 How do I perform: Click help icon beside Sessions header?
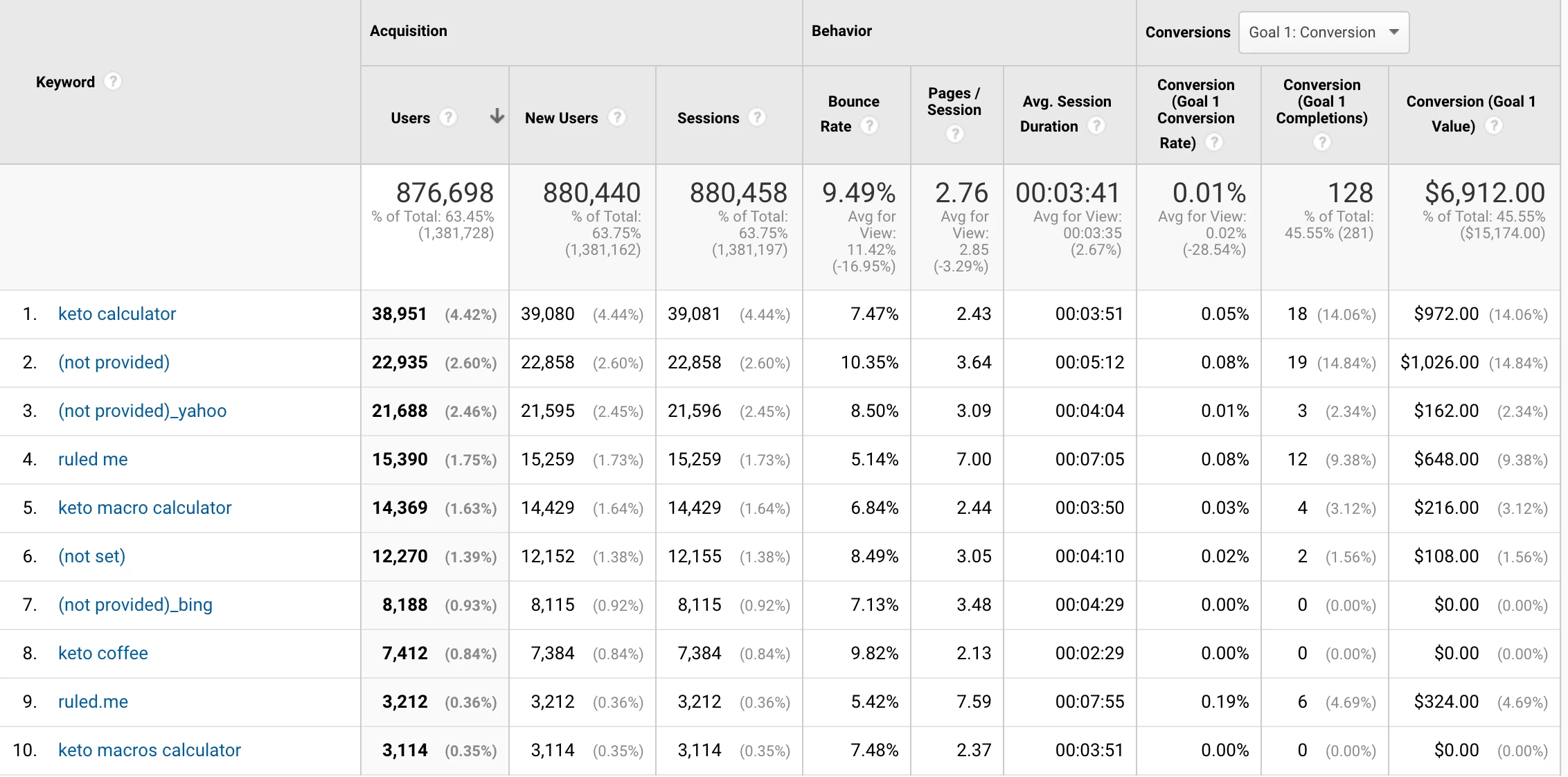coord(758,118)
